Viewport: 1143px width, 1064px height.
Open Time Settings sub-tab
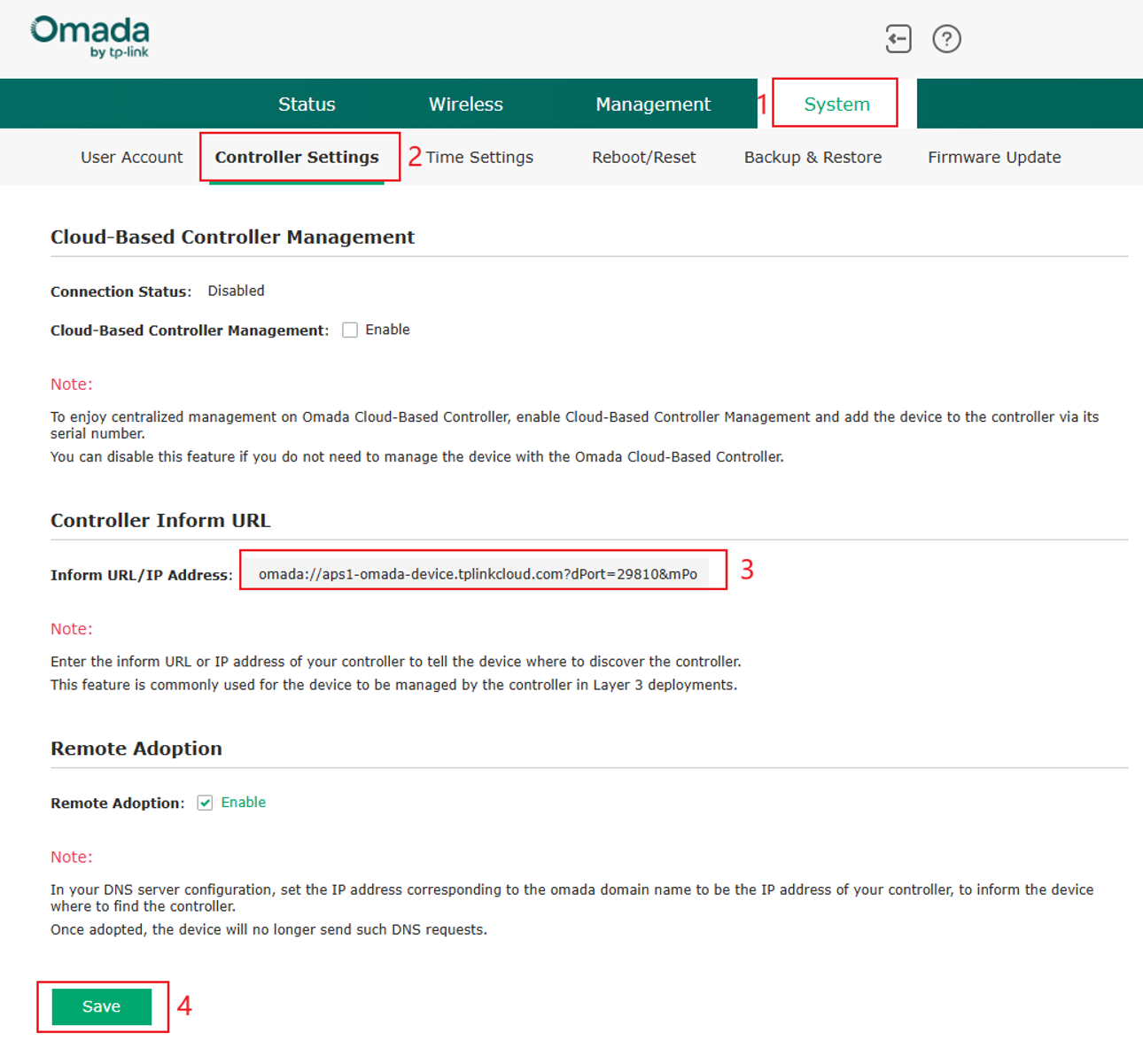tap(479, 157)
